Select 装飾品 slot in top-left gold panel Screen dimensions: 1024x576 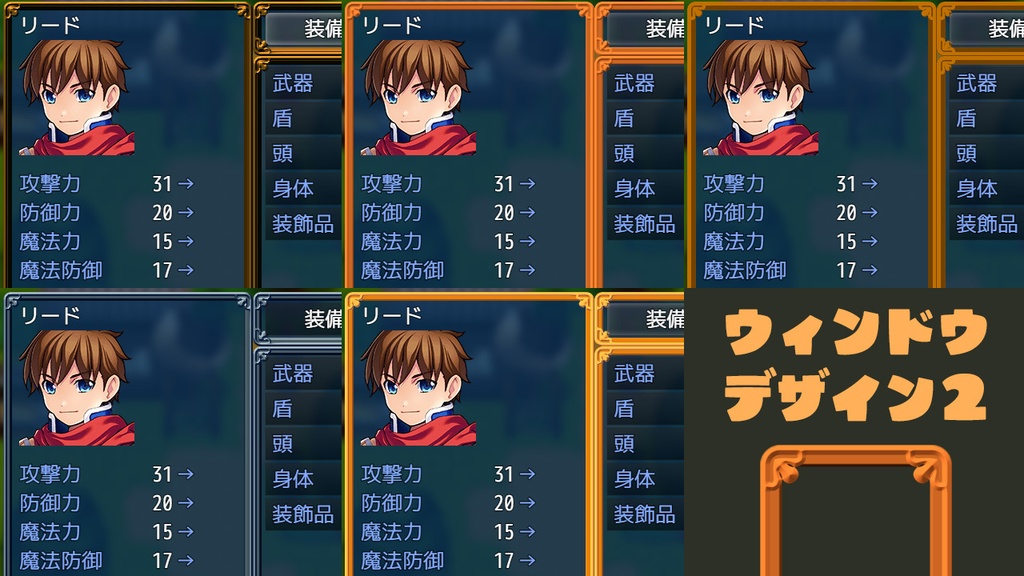[x=304, y=224]
